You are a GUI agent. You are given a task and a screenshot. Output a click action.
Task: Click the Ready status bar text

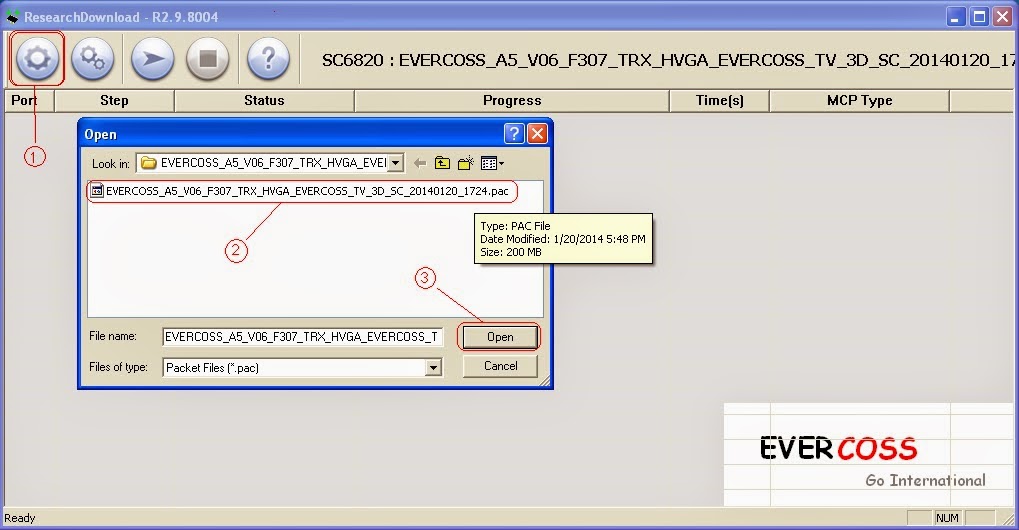pos(19,518)
